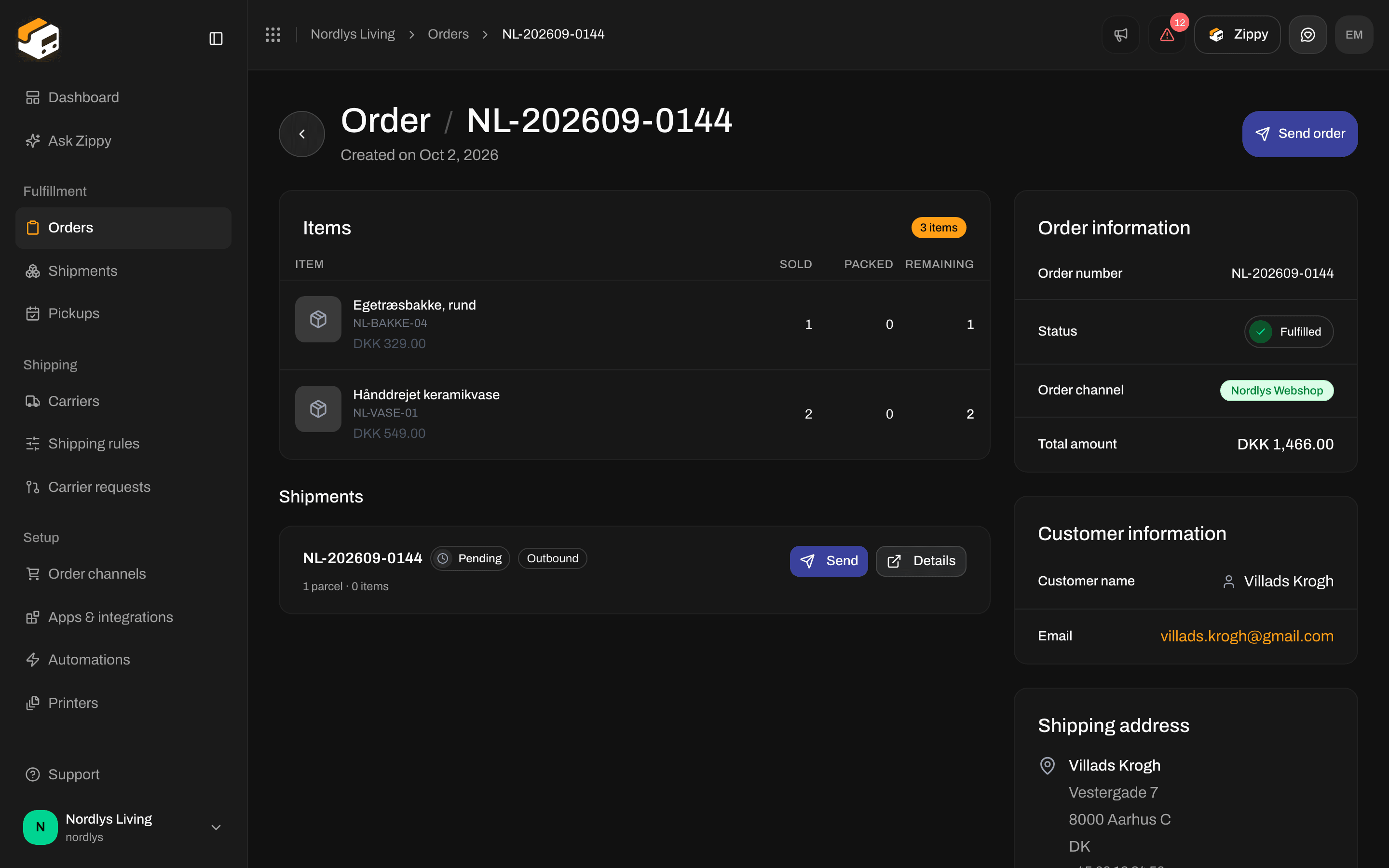Open shipment Details
1389x868 pixels.
(x=921, y=561)
